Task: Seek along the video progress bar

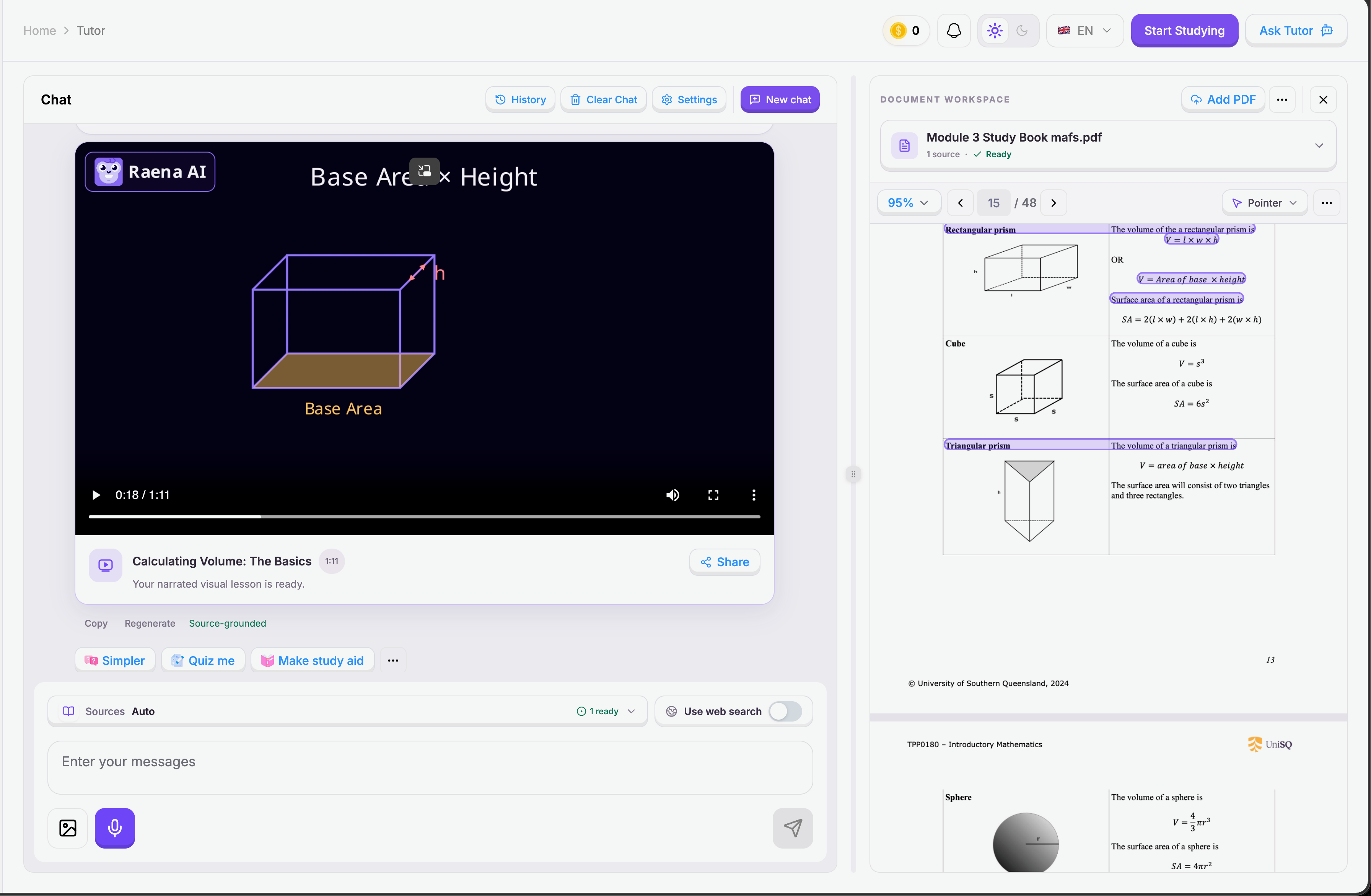Action: pyautogui.click(x=425, y=517)
